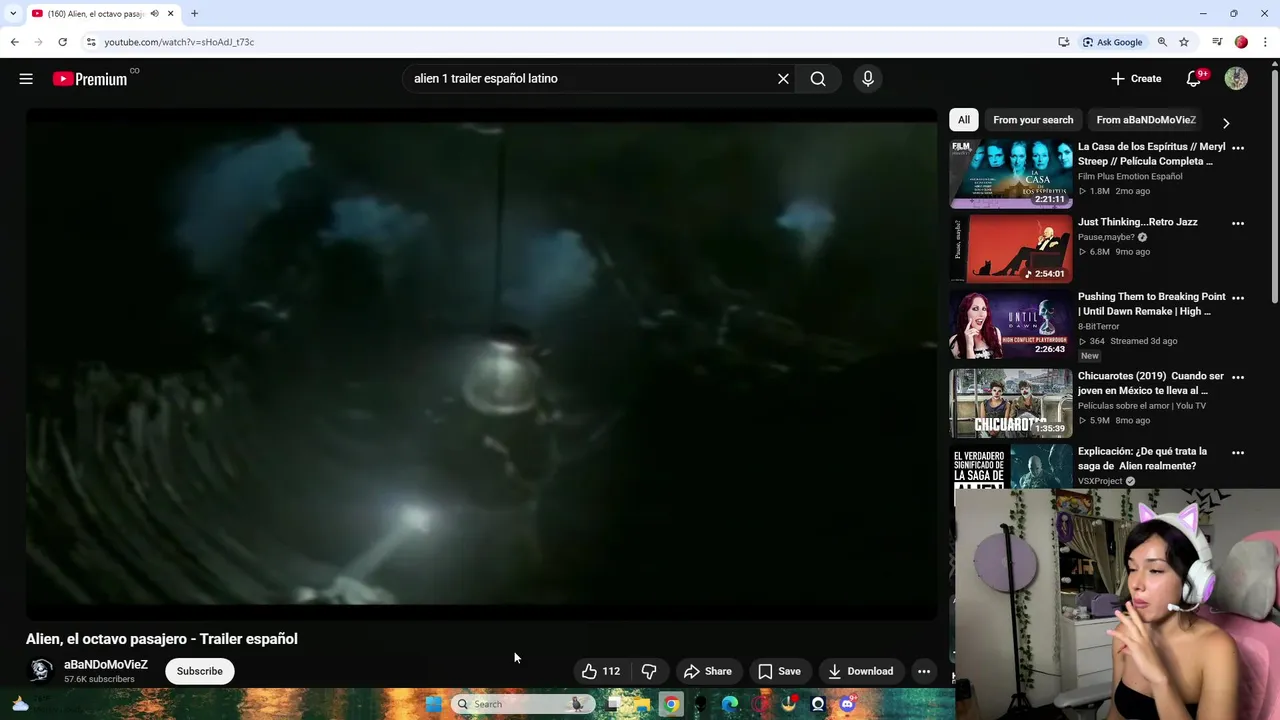Open the aBaNDoMoVieZ channel name link
The width and height of the screenshot is (1280, 720).
[x=106, y=665]
